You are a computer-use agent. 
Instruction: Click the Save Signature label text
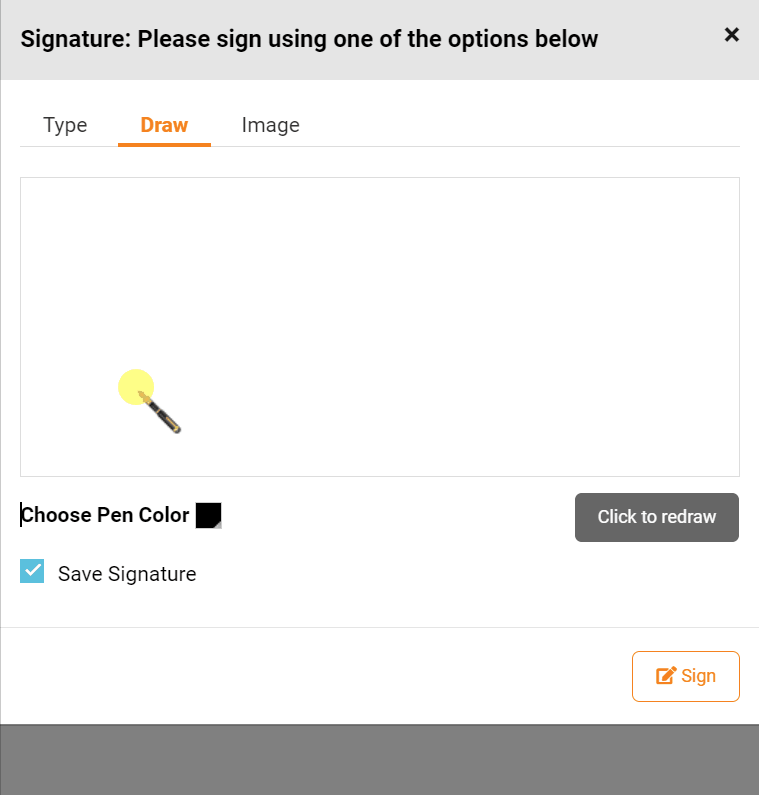point(127,574)
